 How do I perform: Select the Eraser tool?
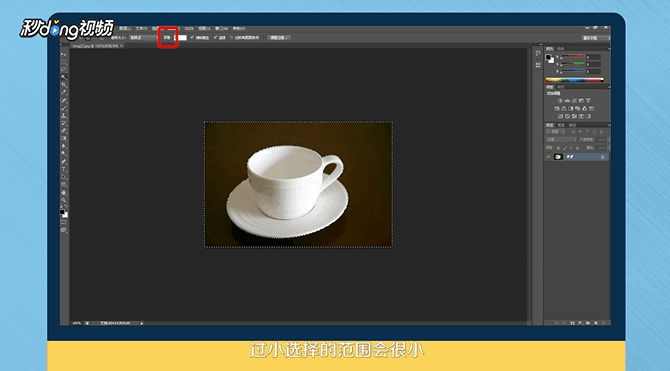coord(64,130)
